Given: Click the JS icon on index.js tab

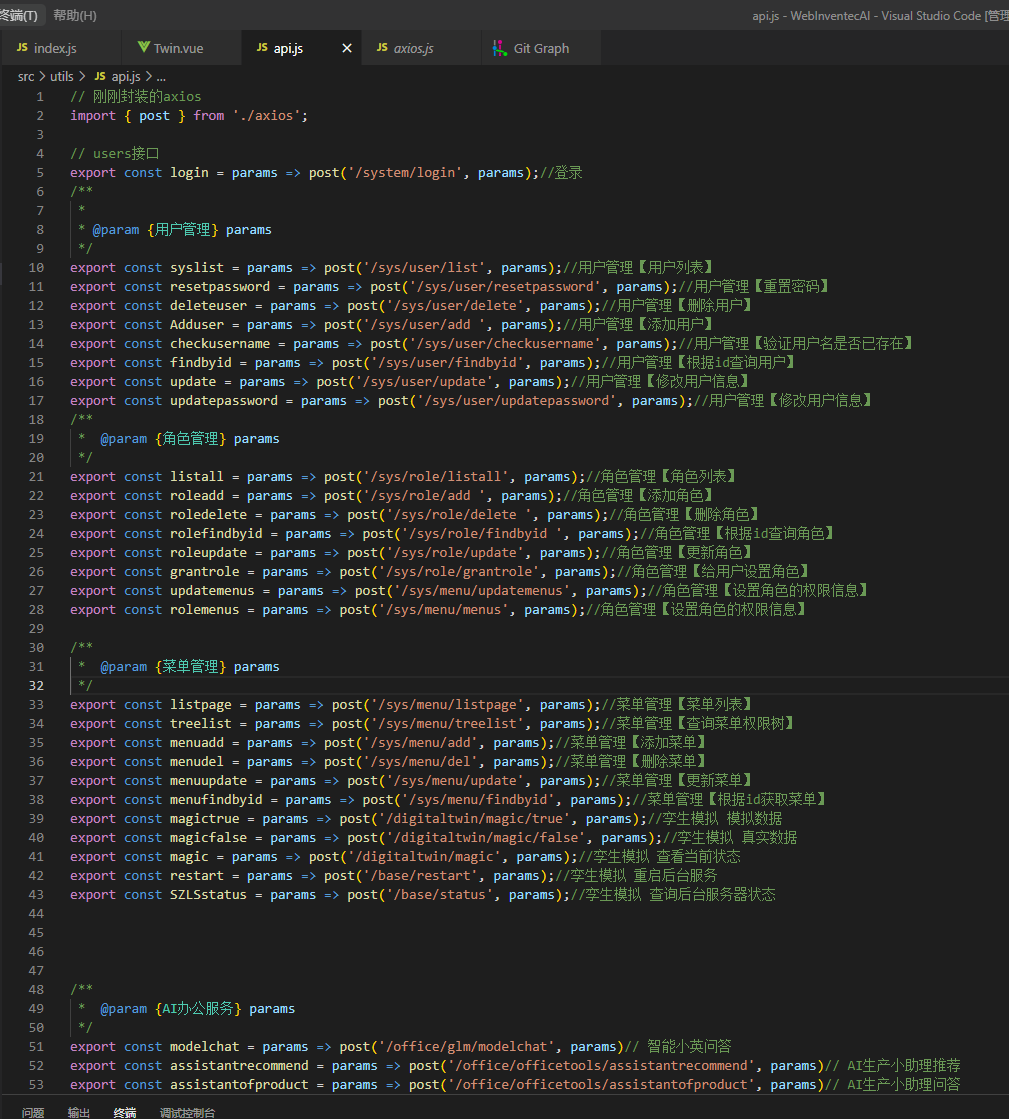Looking at the screenshot, I should (22, 48).
